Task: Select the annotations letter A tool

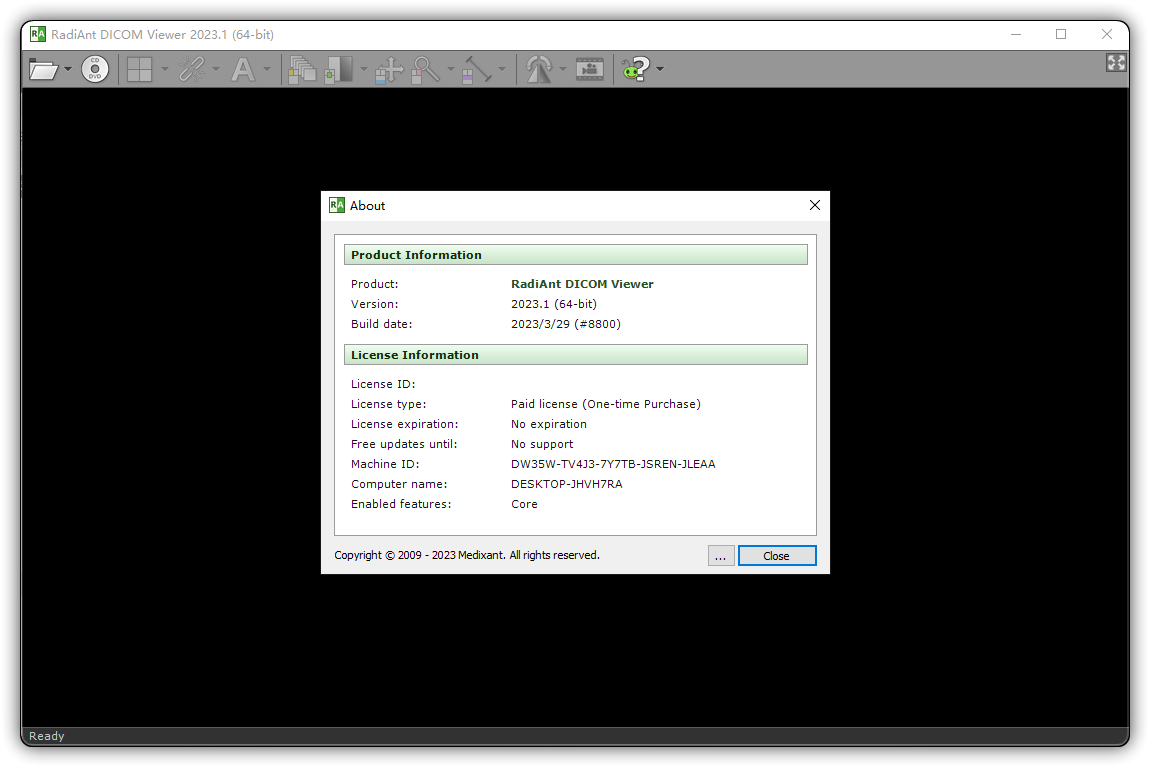Action: click(243, 70)
